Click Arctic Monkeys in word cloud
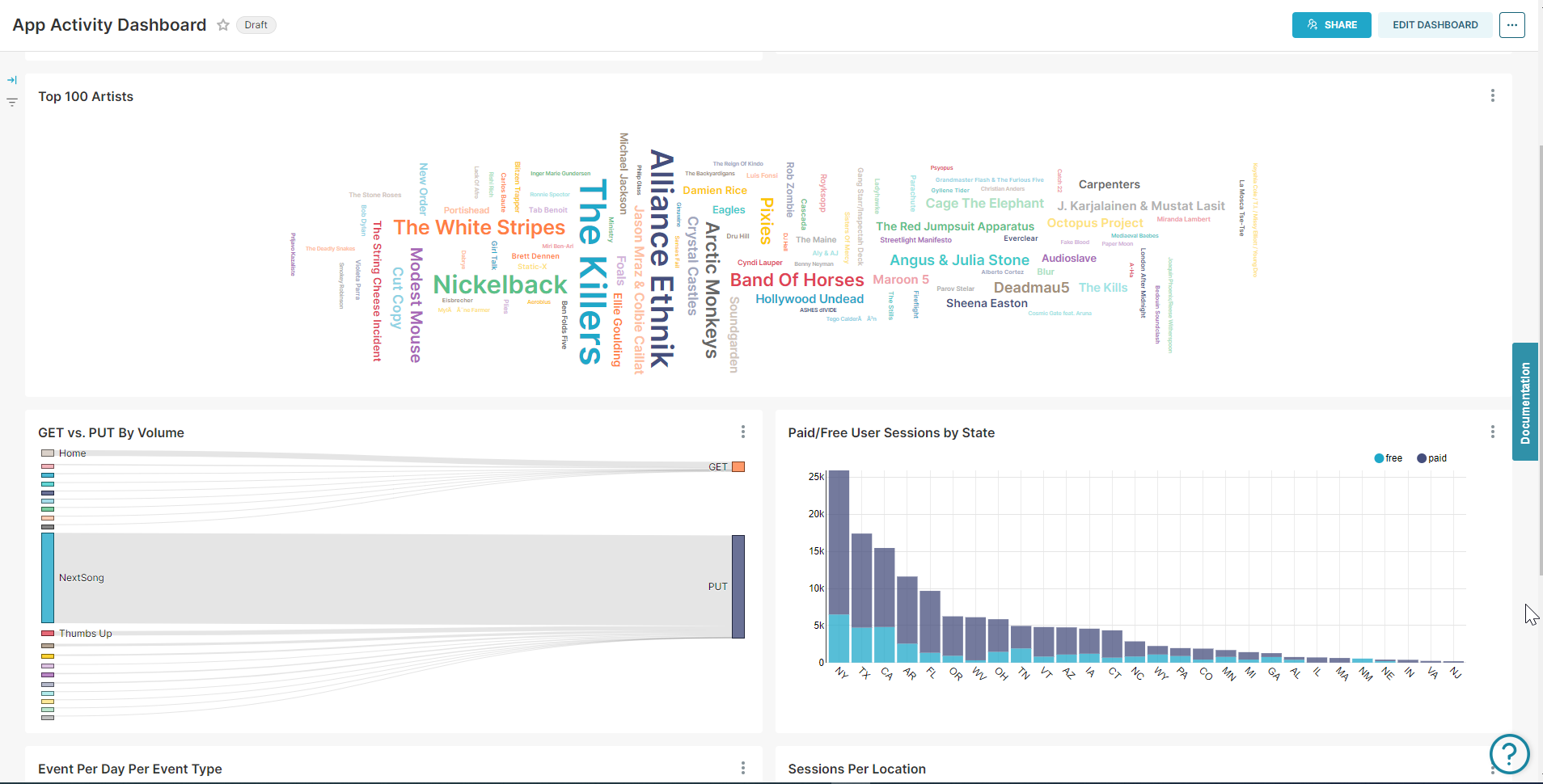This screenshot has height=784, width=1543. coord(712,290)
